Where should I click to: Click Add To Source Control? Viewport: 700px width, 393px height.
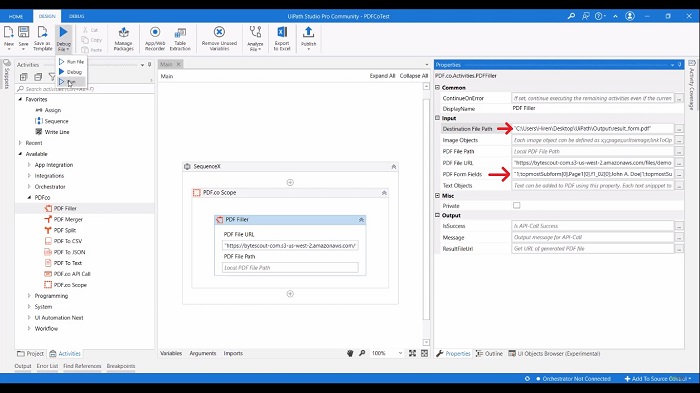coord(657,379)
